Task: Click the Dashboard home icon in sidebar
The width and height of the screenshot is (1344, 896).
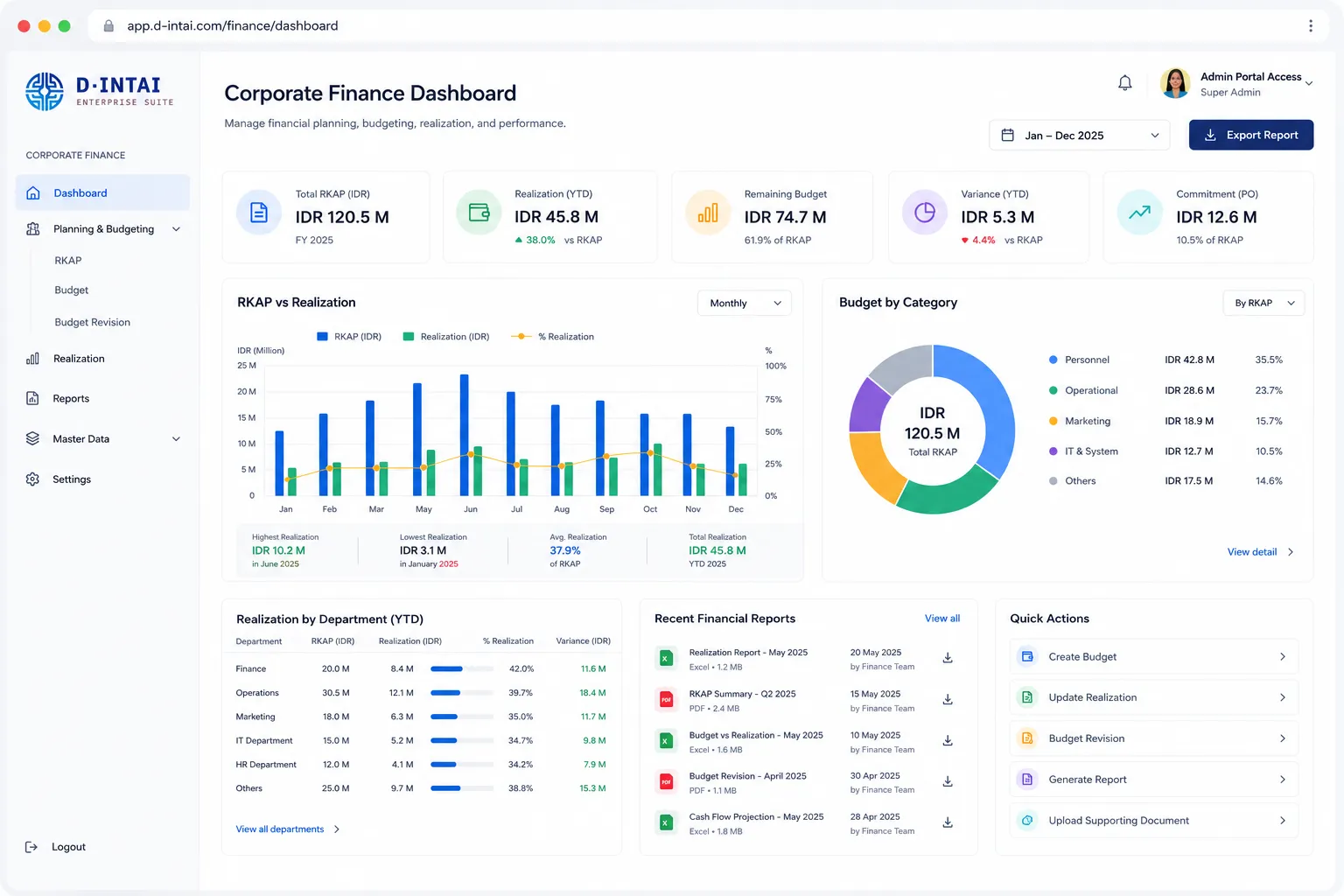Action: coord(33,193)
